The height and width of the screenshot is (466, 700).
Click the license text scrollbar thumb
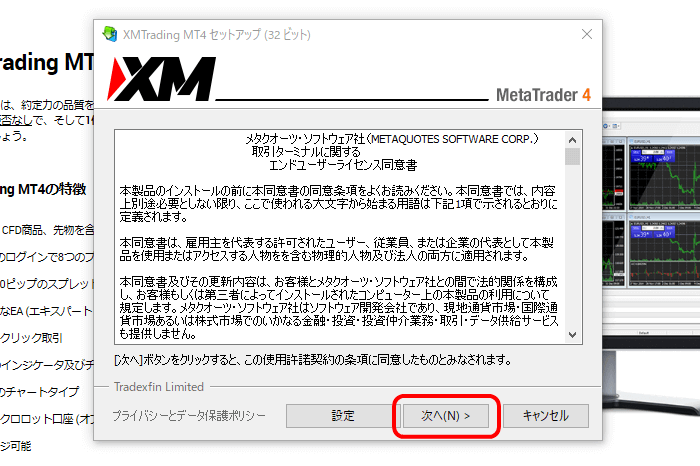coord(572,156)
